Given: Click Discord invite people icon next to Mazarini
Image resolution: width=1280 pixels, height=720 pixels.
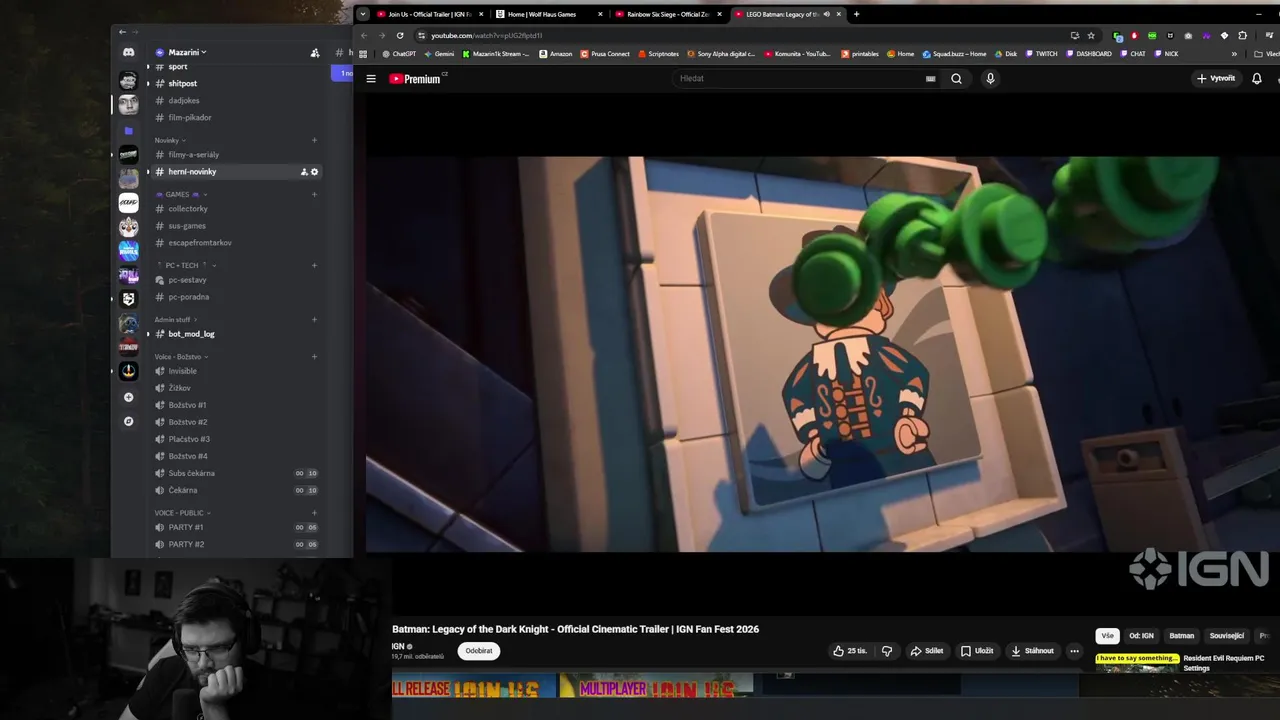Looking at the screenshot, I should 315,52.
